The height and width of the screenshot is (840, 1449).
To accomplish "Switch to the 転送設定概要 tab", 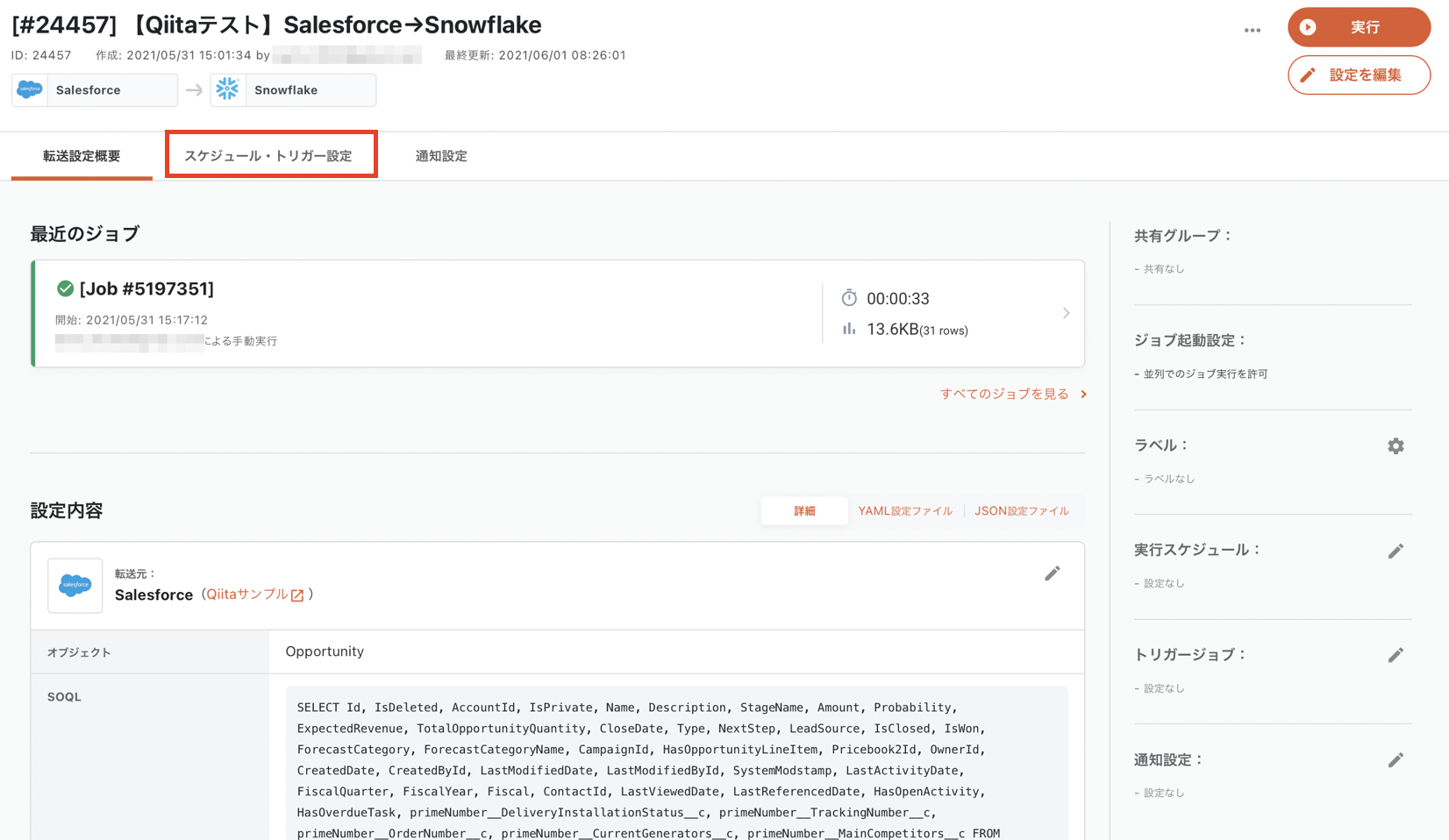I will (82, 156).
